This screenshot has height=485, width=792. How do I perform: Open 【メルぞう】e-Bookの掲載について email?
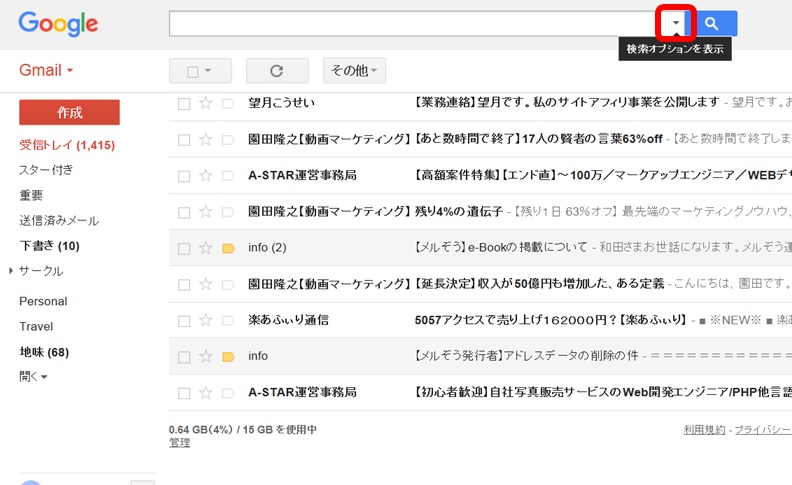(501, 247)
